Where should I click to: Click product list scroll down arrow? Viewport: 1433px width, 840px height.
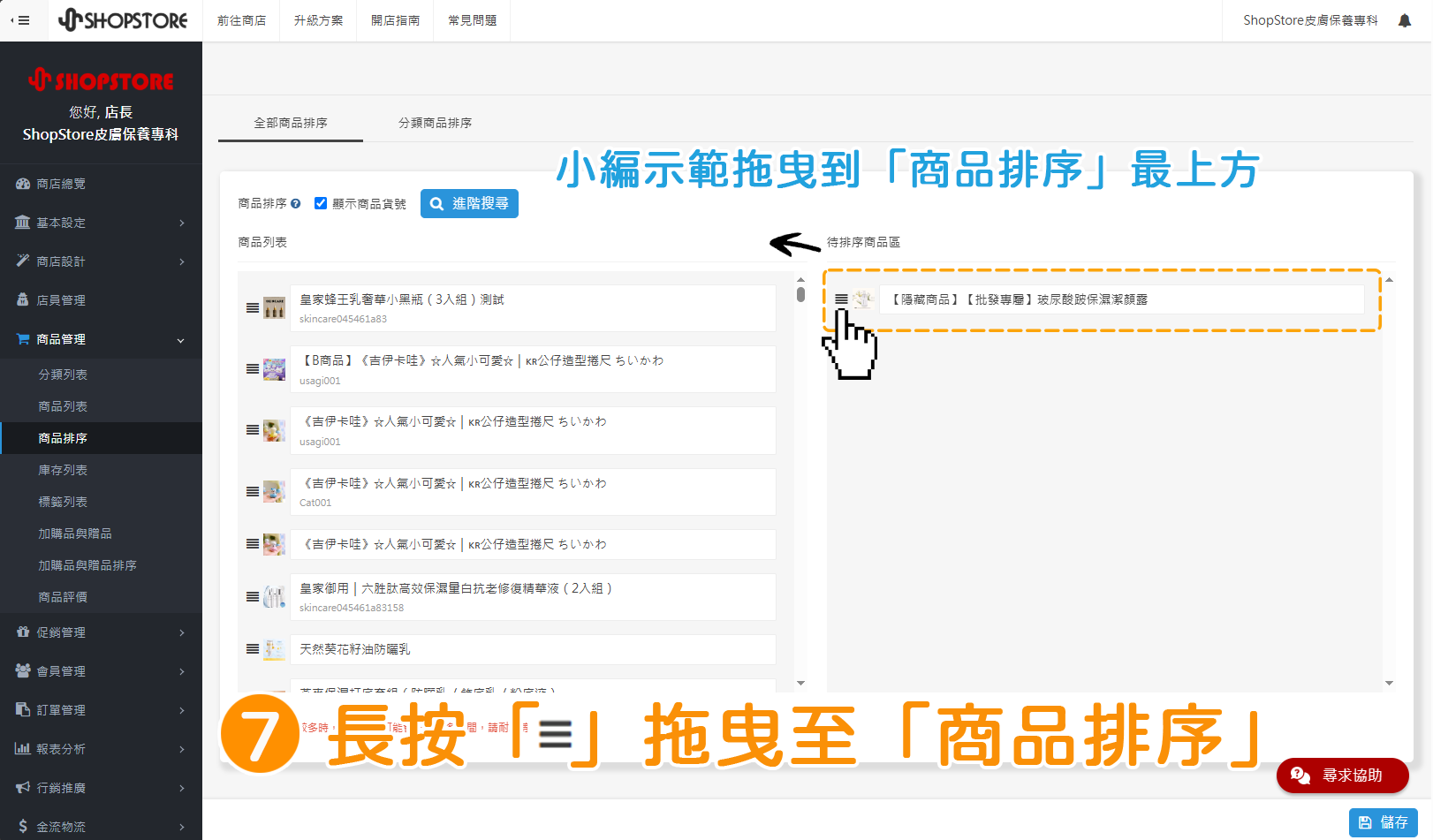800,683
